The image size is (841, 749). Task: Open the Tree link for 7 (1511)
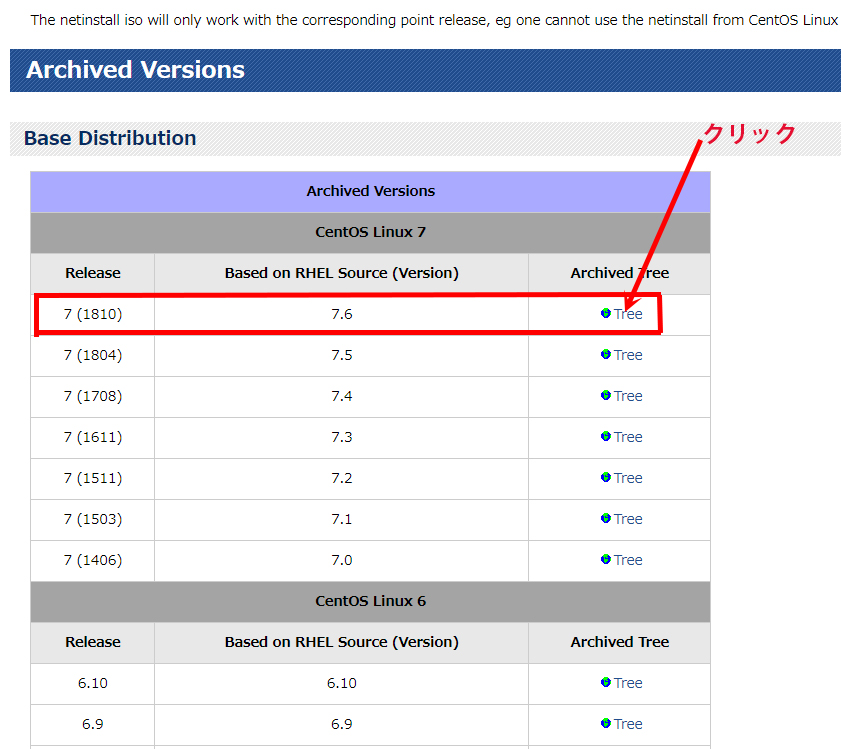tap(628, 478)
